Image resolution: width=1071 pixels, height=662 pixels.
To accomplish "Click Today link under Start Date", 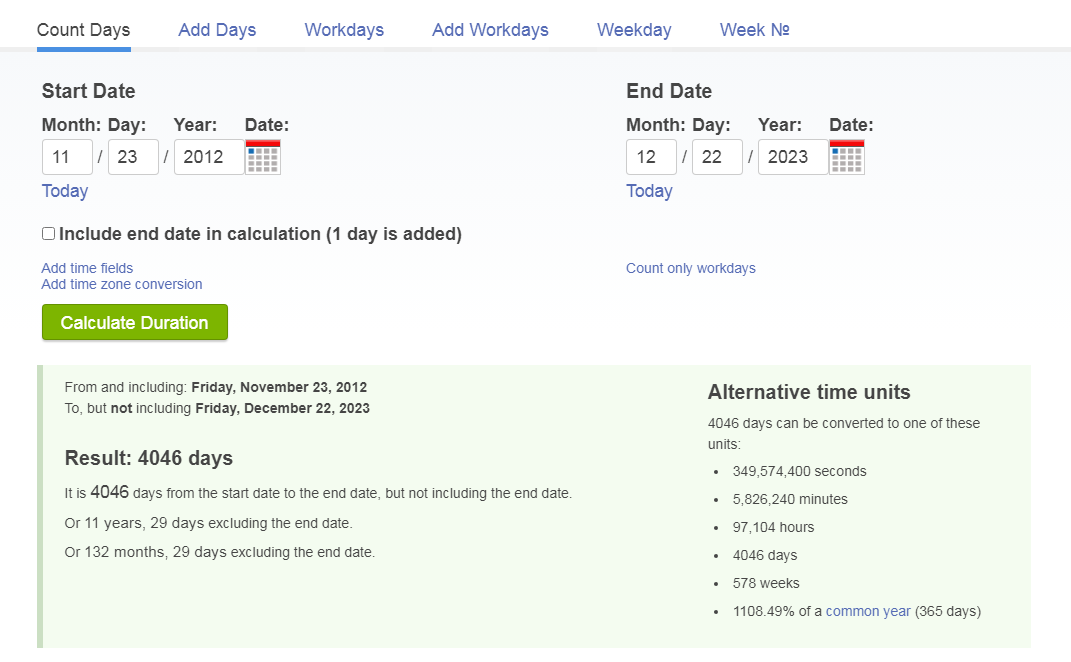I will click(x=65, y=191).
